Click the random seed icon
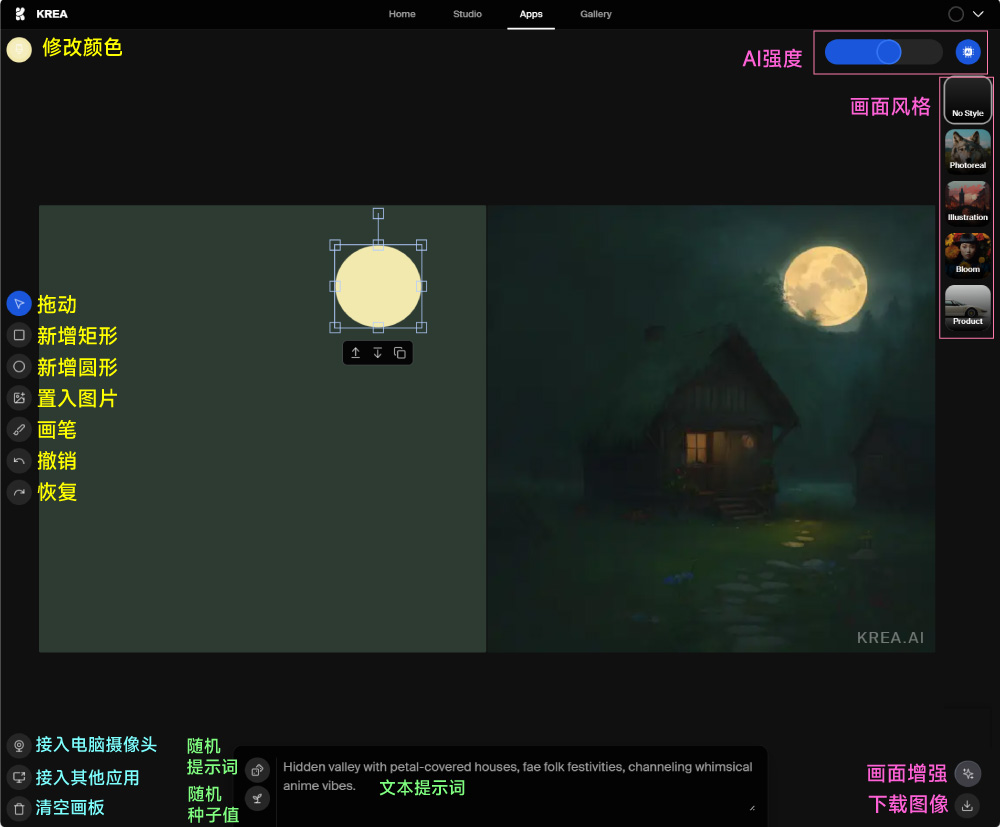The image size is (1000, 827). click(257, 798)
